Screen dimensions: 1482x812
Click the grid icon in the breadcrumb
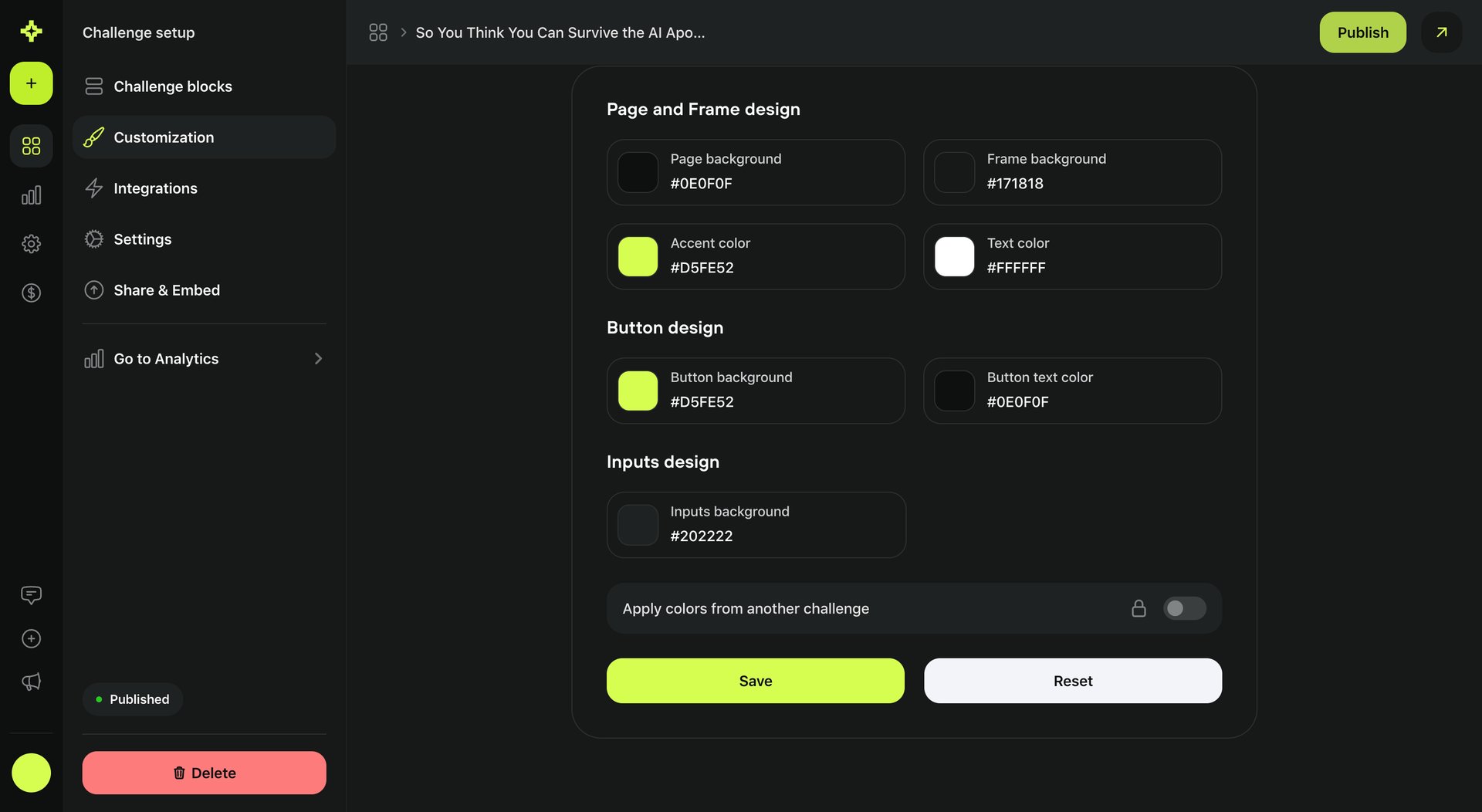(x=378, y=32)
